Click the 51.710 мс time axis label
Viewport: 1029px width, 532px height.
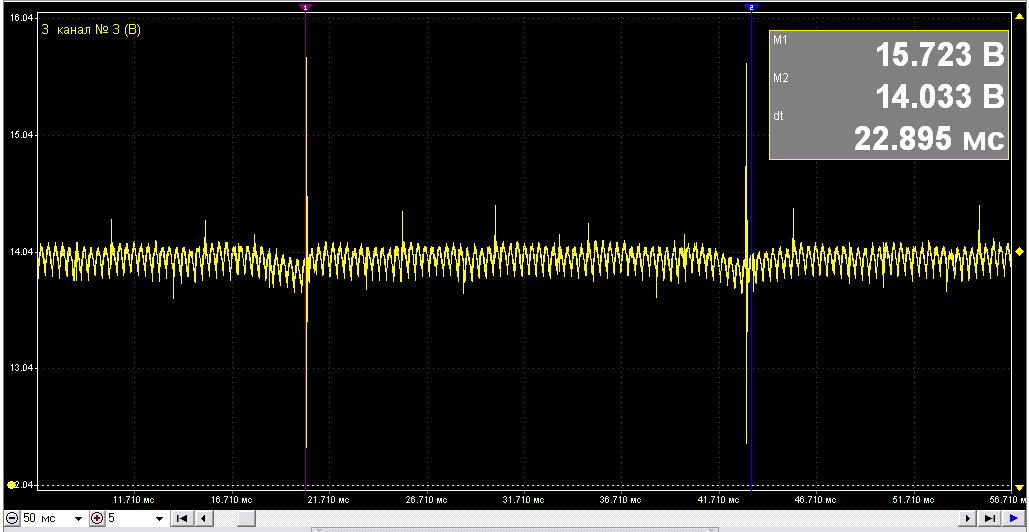(914, 500)
